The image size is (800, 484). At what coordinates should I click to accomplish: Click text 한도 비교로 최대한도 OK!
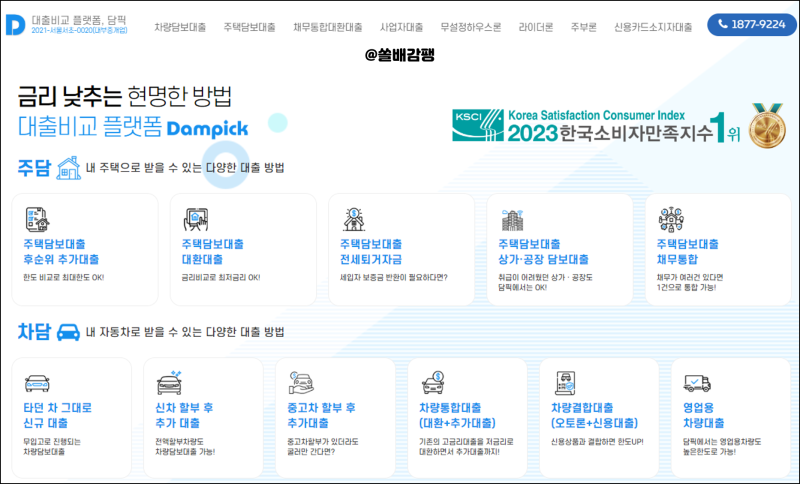point(64,277)
